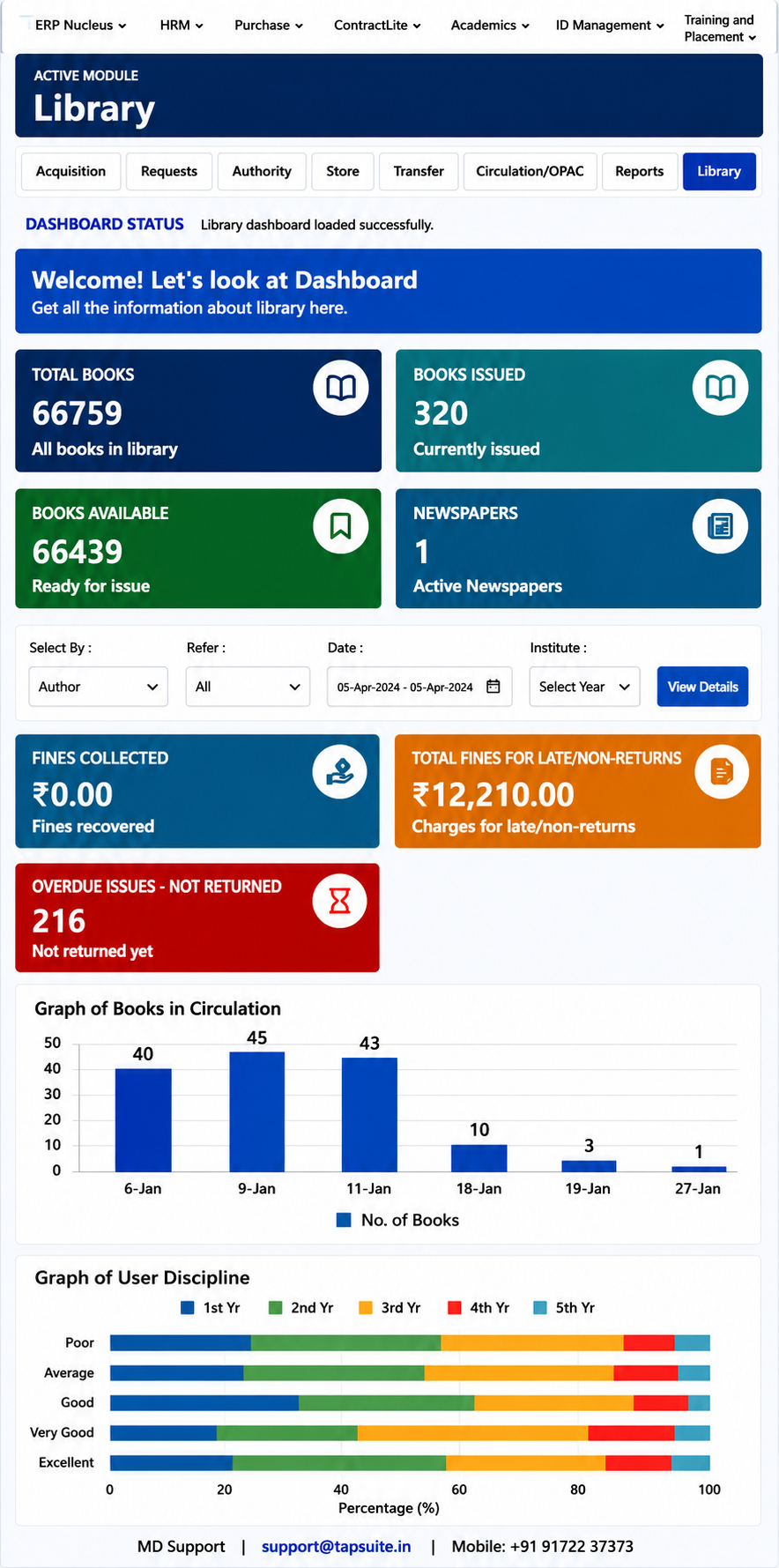779x1568 pixels.
Task: Click the Books Issued count 320
Action: point(441,413)
